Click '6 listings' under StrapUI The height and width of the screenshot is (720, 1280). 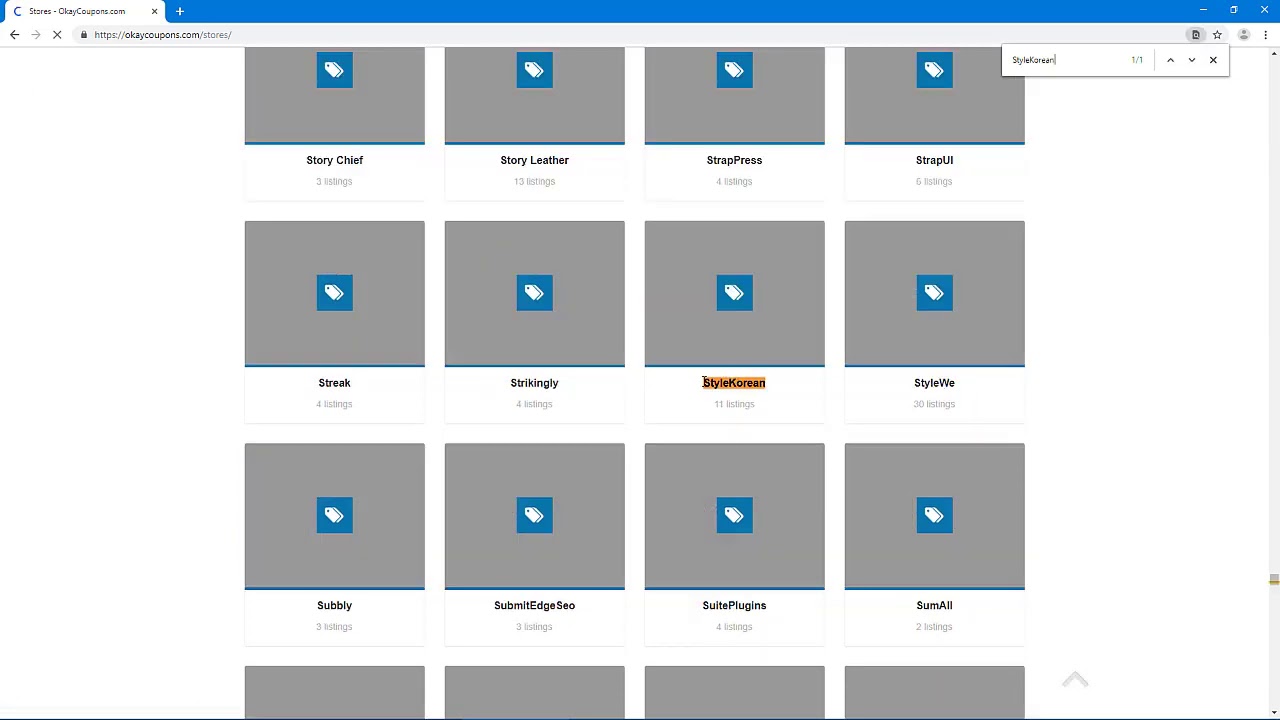click(934, 181)
